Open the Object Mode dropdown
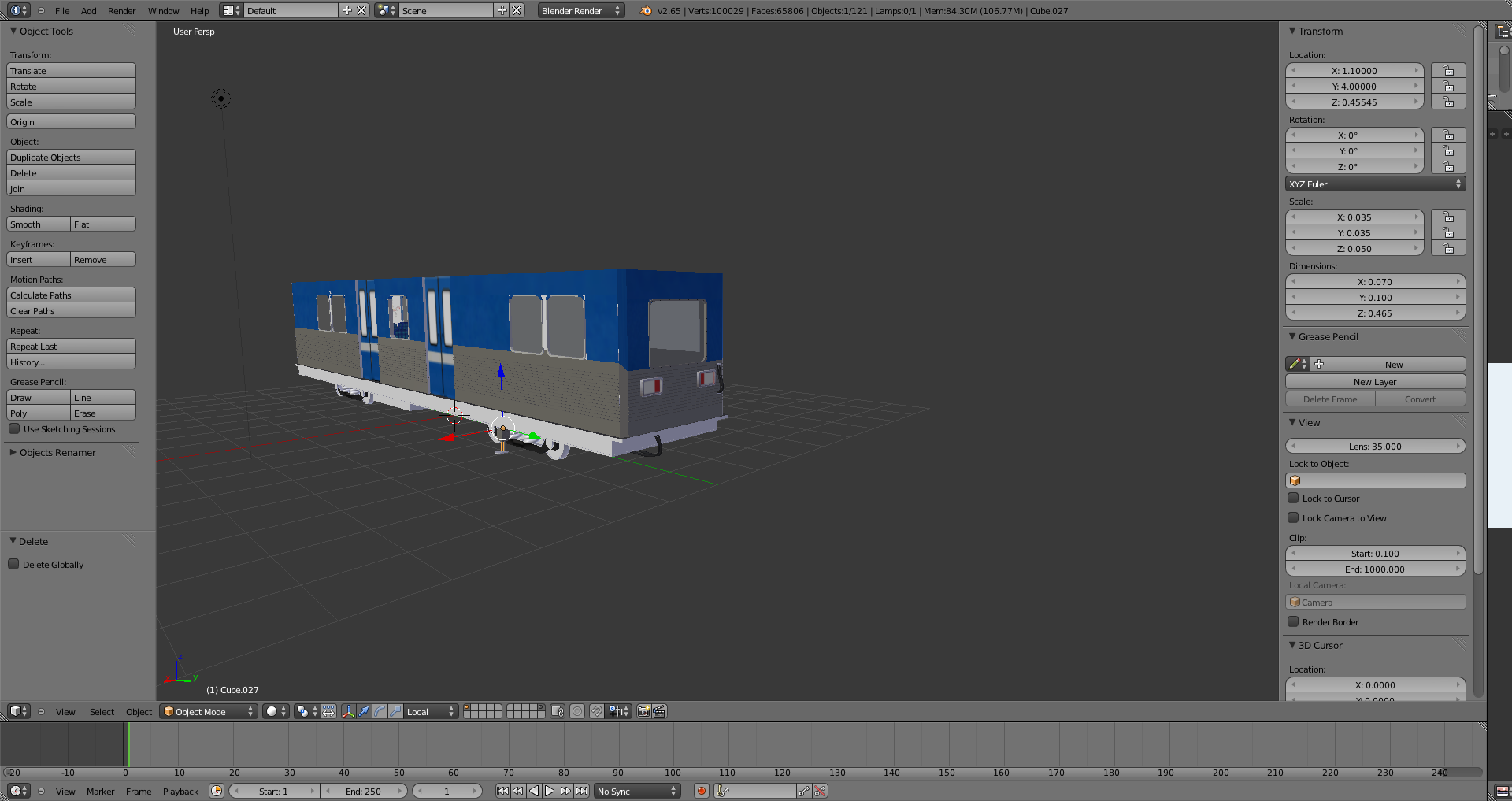 point(209,711)
